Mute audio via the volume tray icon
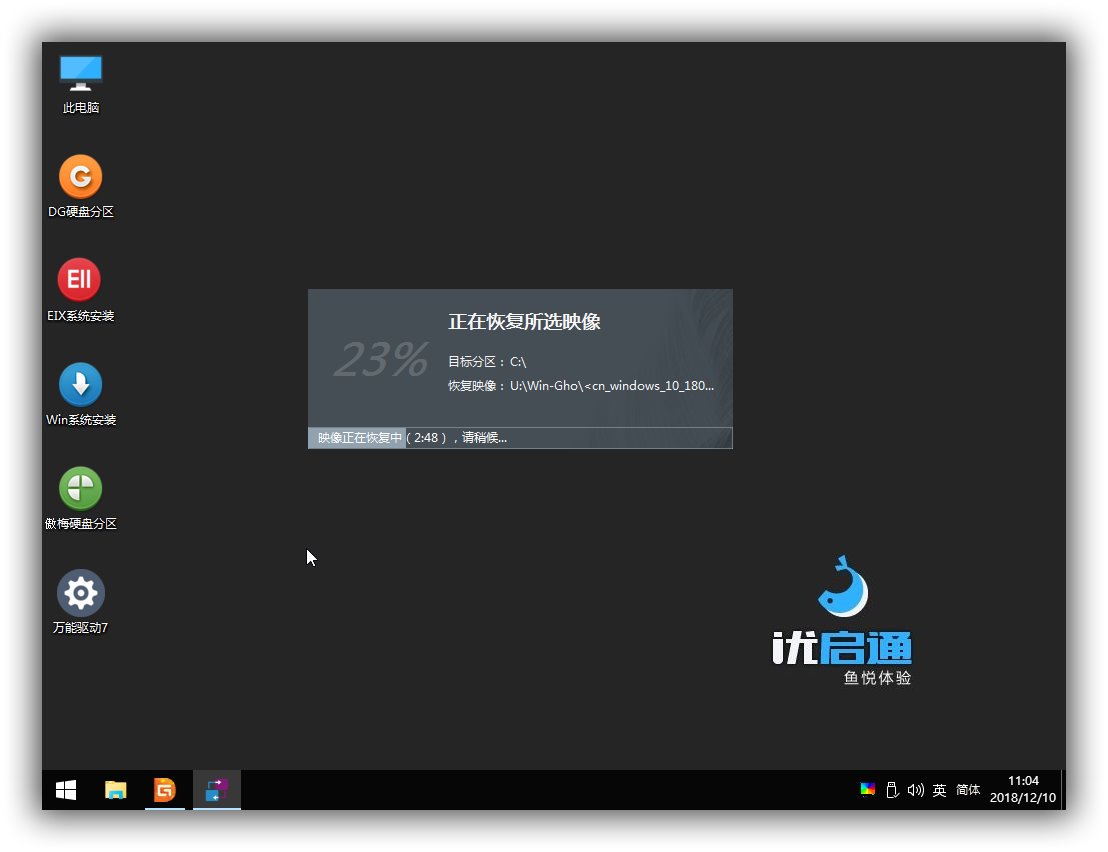The width and height of the screenshot is (1108, 852). pos(916,790)
